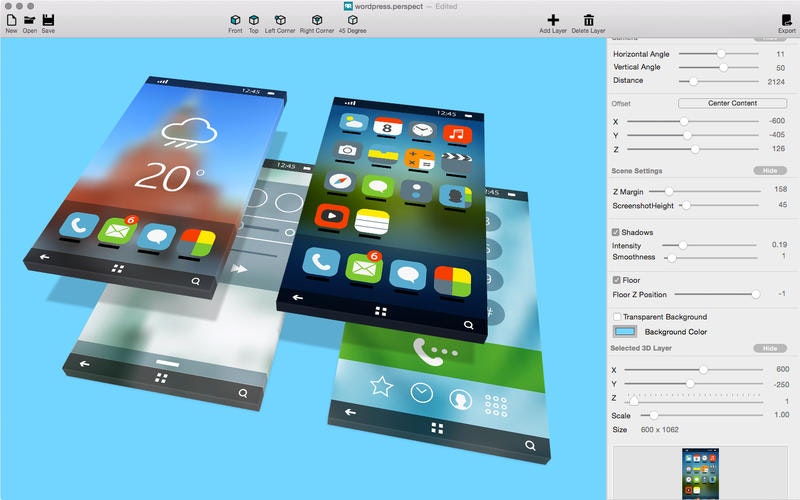Enable Transparent Background checkbox
Viewport: 800px width, 500px height.
[x=617, y=317]
